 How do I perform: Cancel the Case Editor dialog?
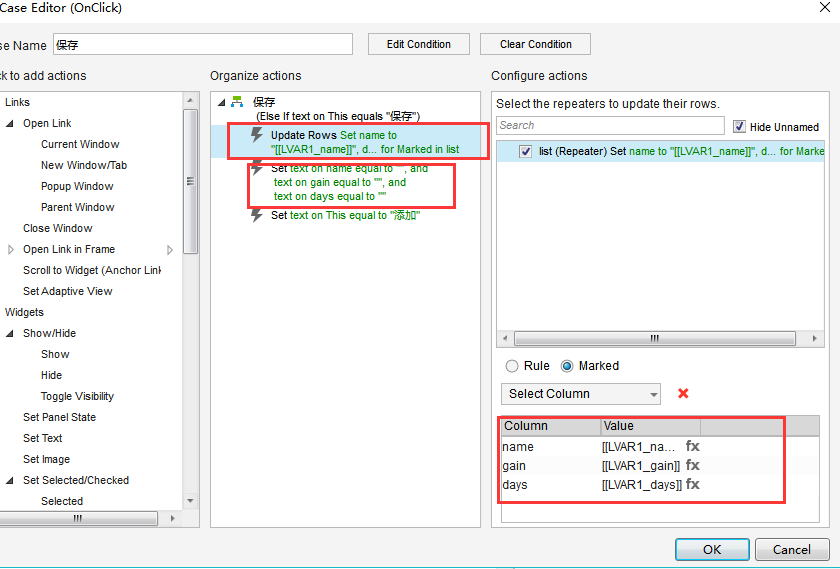[x=792, y=550]
